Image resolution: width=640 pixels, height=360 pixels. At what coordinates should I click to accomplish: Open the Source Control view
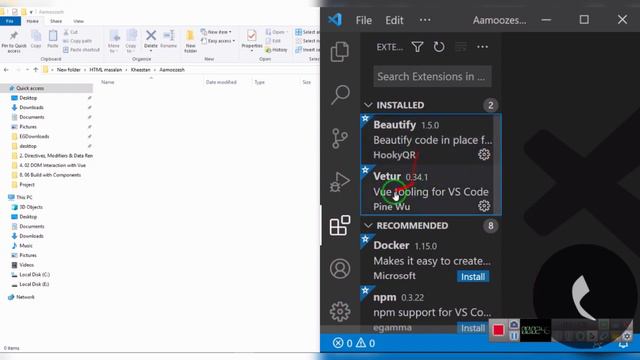point(340,138)
